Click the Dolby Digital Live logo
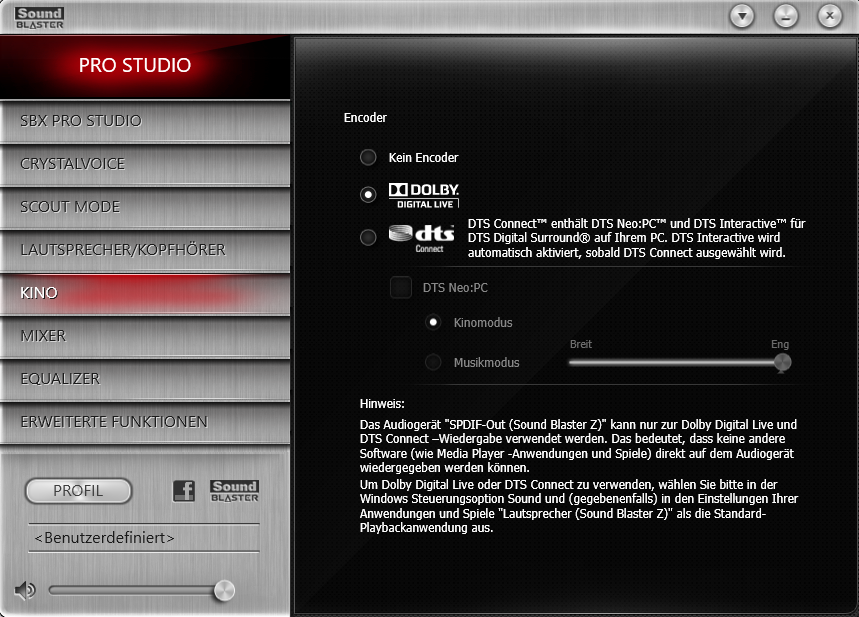 coord(423,195)
